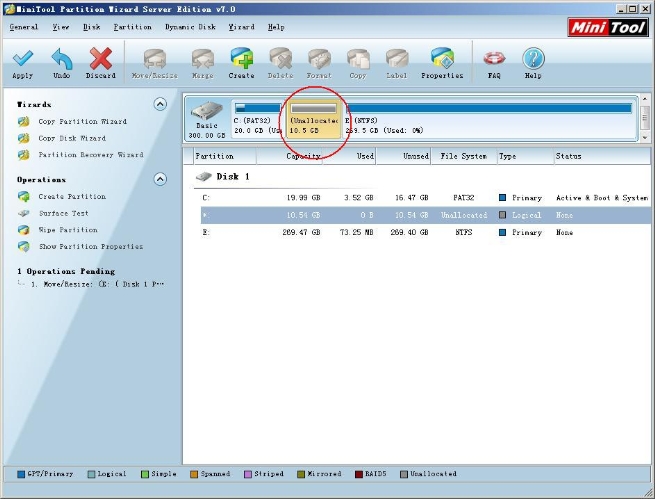This screenshot has width=655, height=499.
Task: Click the Label toolbar icon
Action: click(396, 59)
